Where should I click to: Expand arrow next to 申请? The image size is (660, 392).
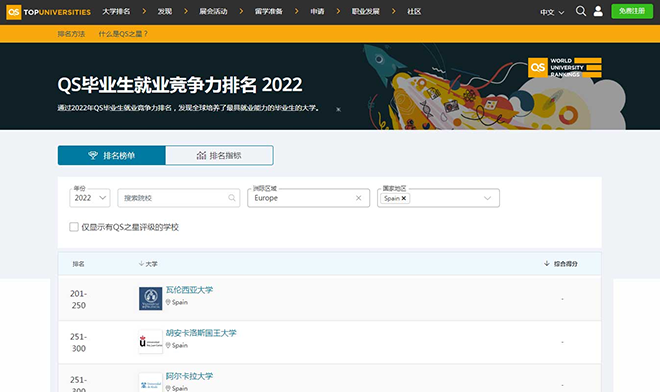point(338,11)
